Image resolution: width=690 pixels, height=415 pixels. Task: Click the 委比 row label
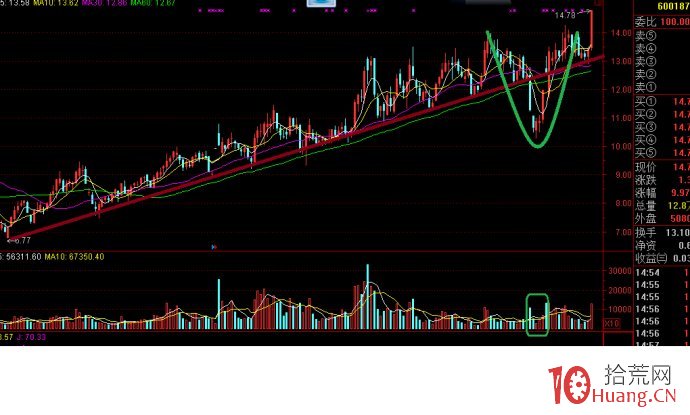tap(645, 22)
